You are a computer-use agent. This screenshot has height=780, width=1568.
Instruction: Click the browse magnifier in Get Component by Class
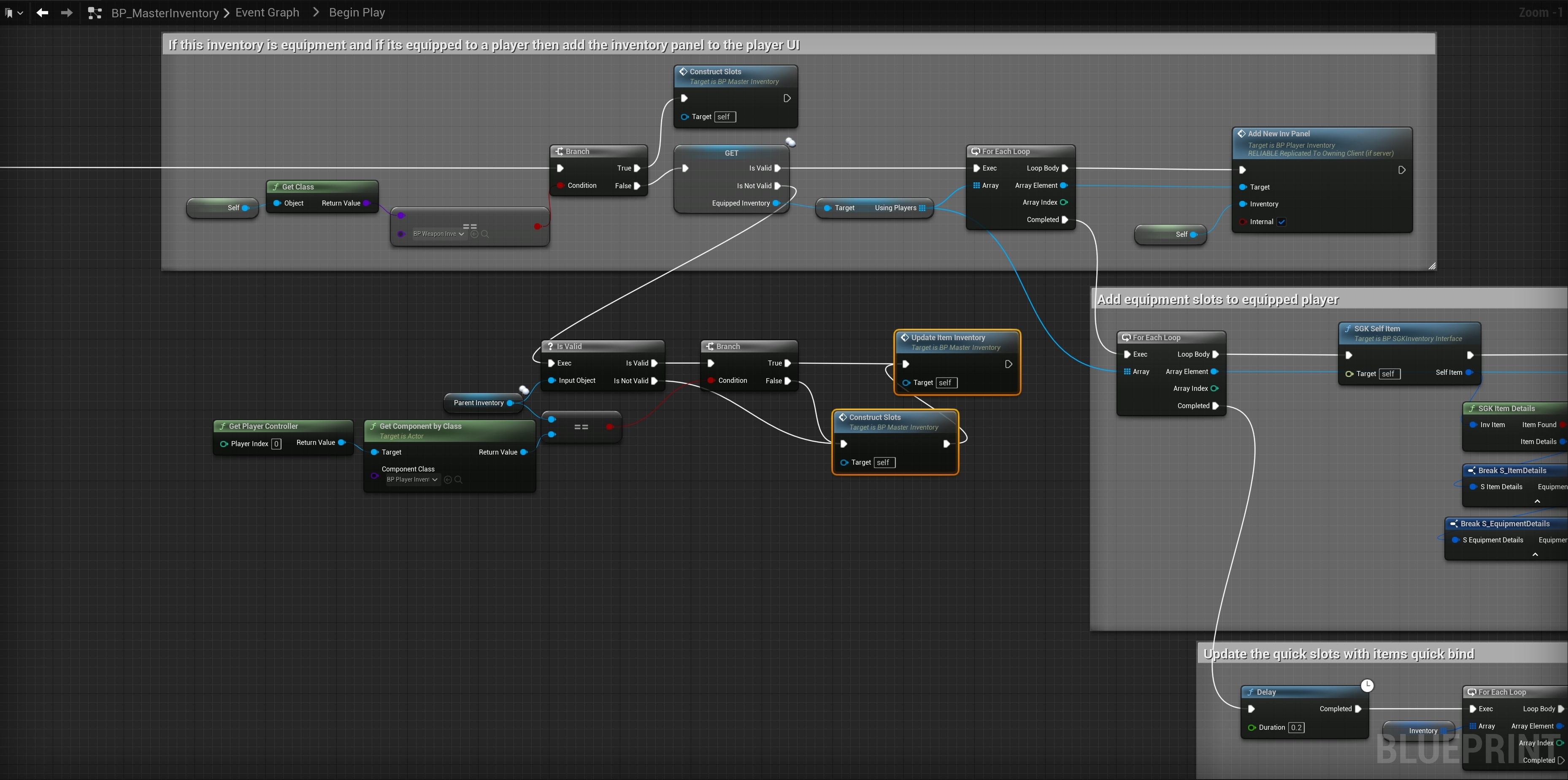click(458, 480)
